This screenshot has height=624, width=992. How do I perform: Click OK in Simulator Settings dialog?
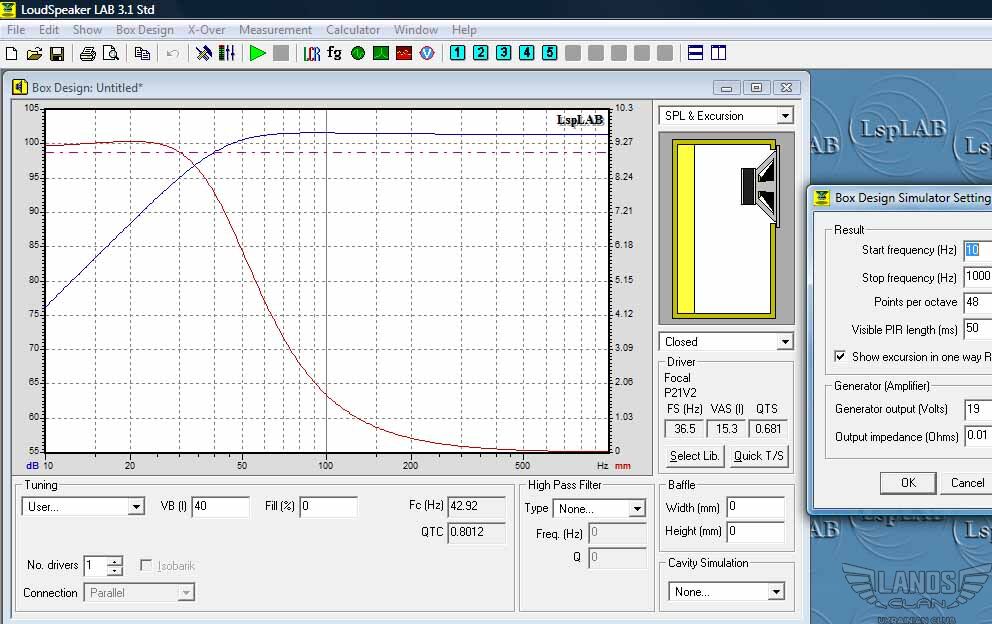click(x=908, y=483)
